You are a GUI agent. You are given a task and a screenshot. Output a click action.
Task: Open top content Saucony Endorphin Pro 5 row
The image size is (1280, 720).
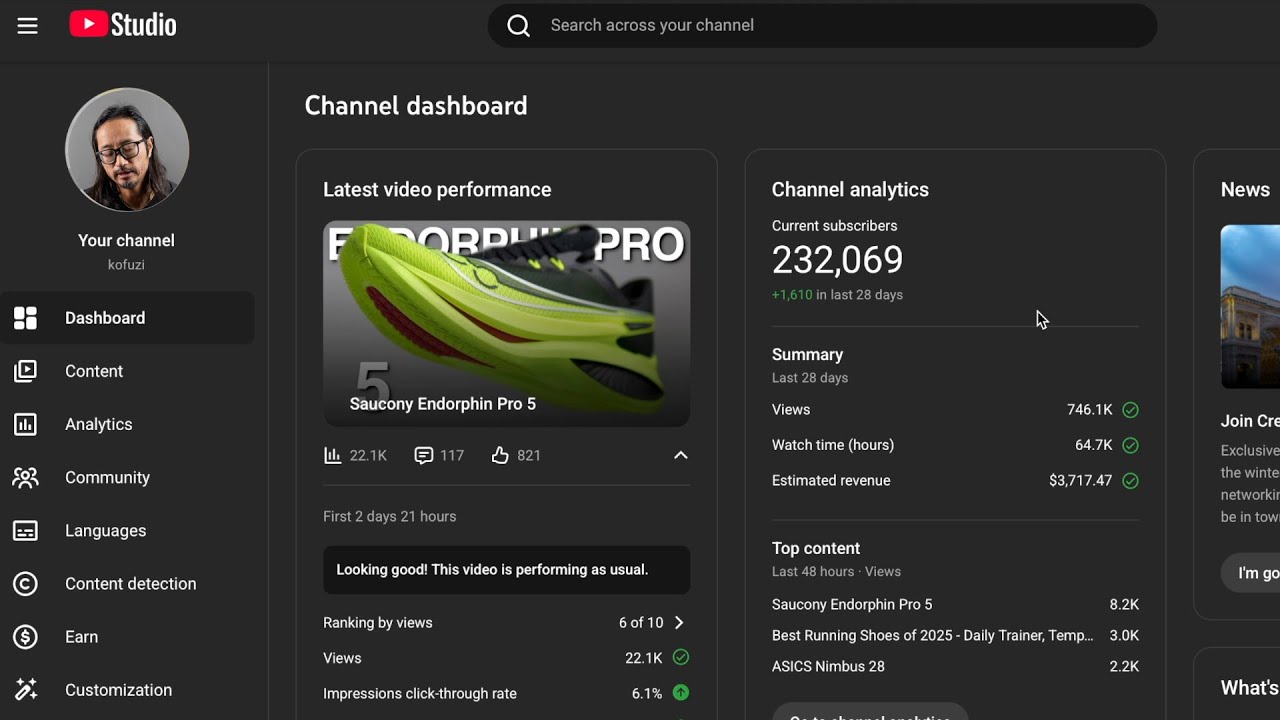tap(955, 605)
